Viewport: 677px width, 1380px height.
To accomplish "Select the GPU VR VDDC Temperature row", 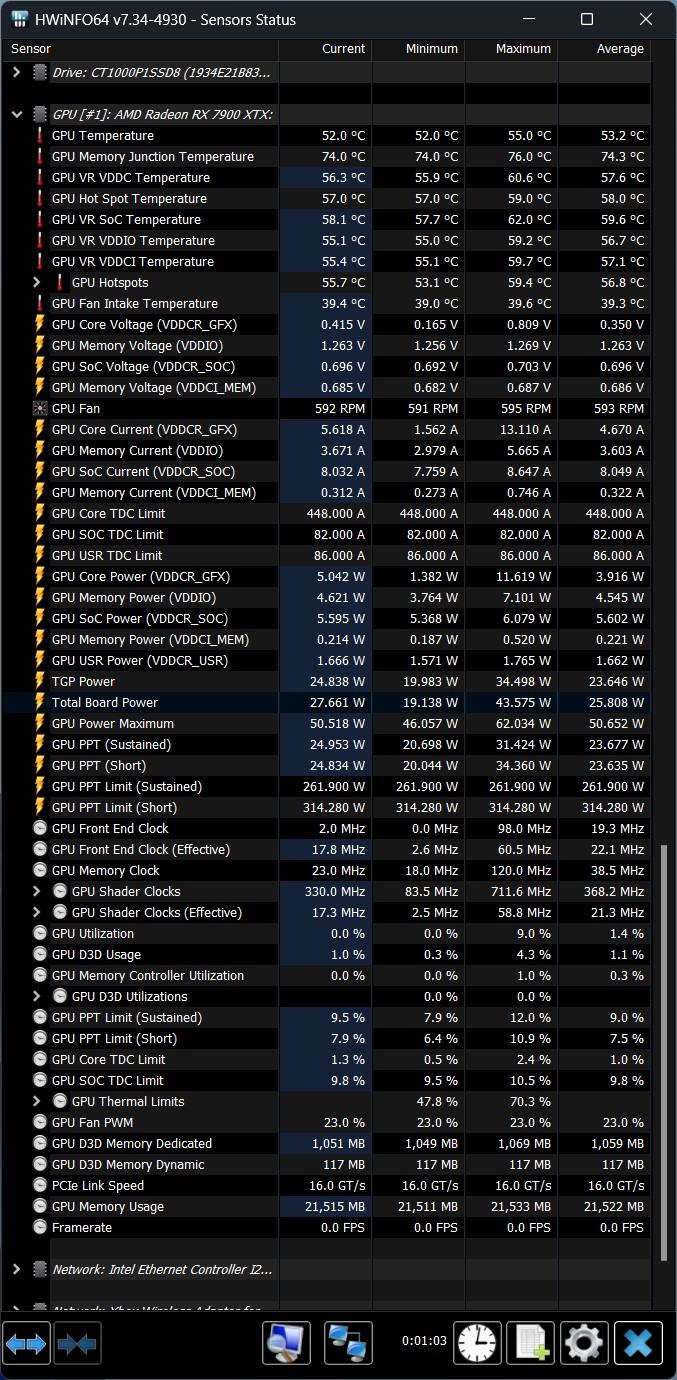I will pyautogui.click(x=326, y=177).
